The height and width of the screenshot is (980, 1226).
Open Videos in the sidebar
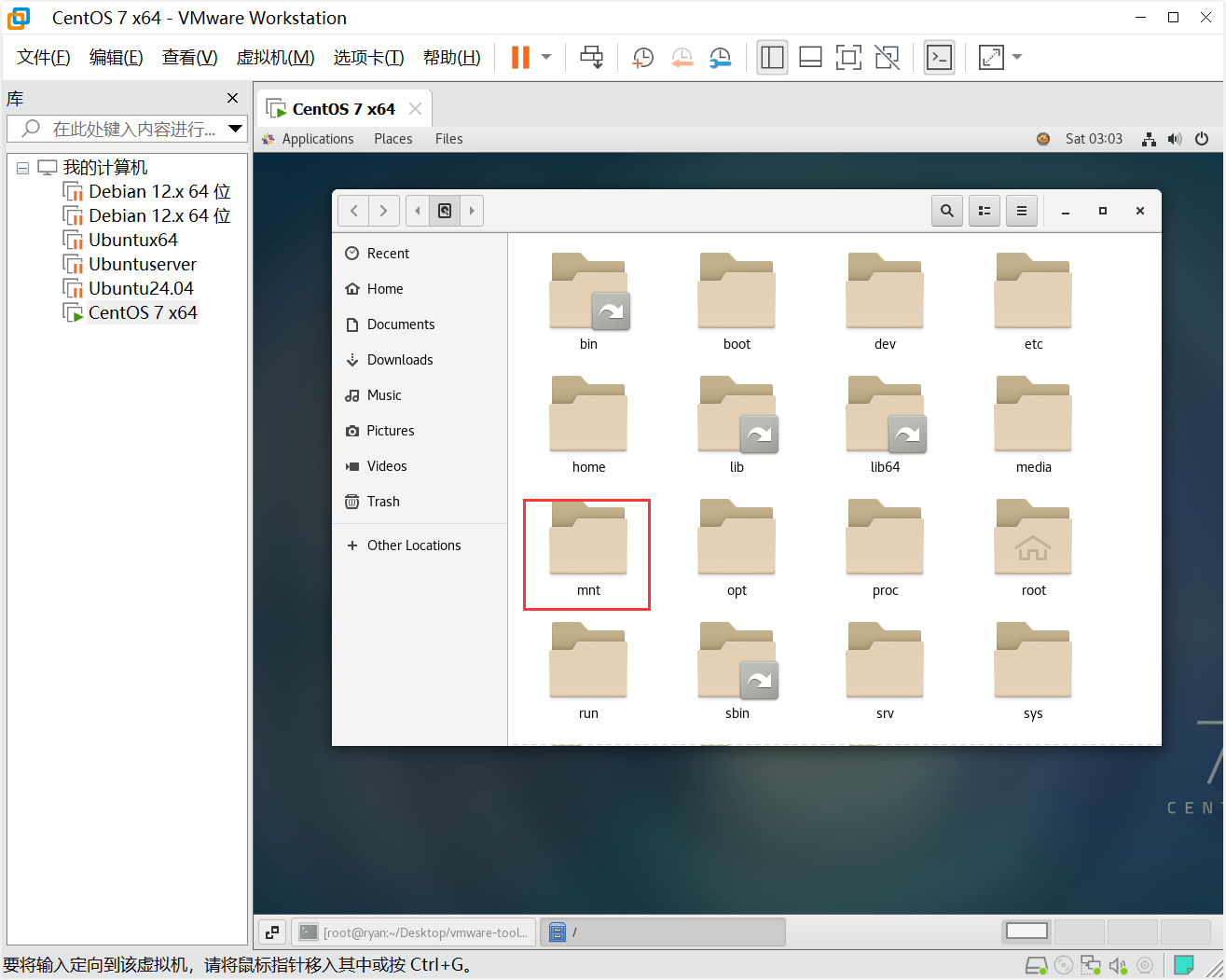420,466
